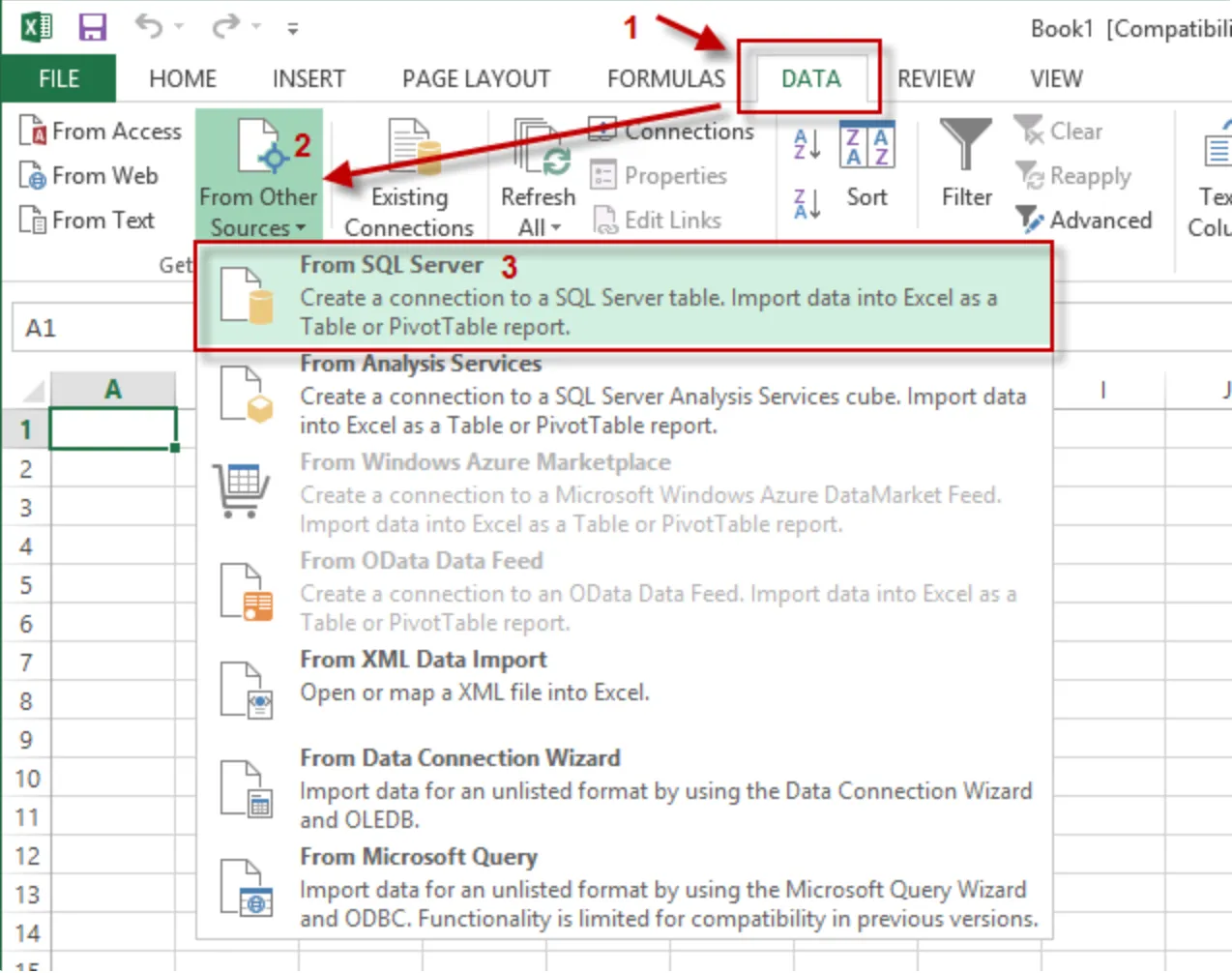Switch to the FORMULAS tab
The image size is (1232, 973).
[665, 78]
